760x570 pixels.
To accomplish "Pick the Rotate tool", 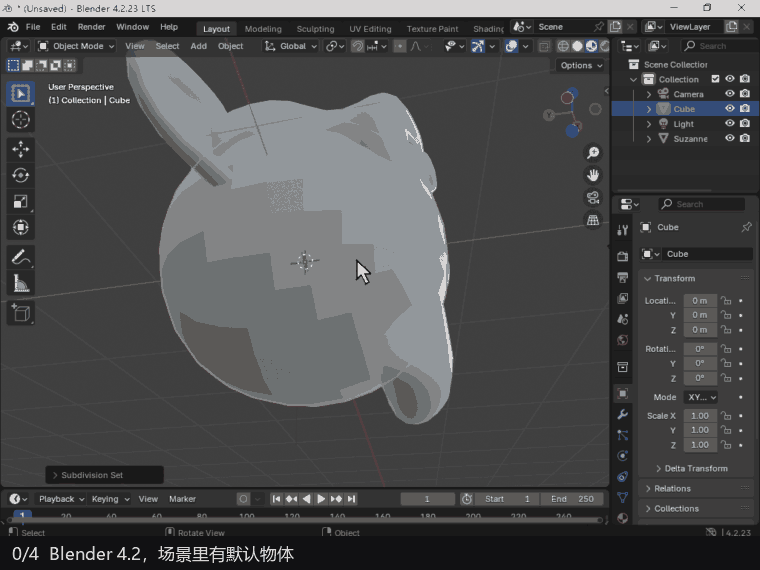I will click(20, 175).
